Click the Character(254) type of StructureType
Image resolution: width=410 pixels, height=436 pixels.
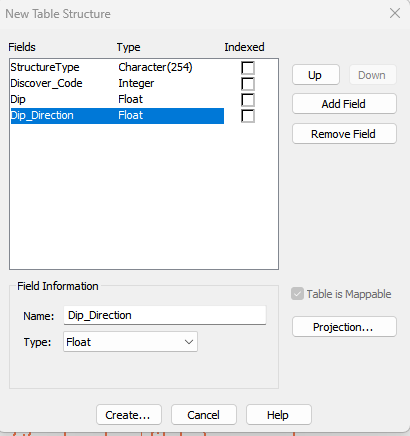(x=155, y=67)
